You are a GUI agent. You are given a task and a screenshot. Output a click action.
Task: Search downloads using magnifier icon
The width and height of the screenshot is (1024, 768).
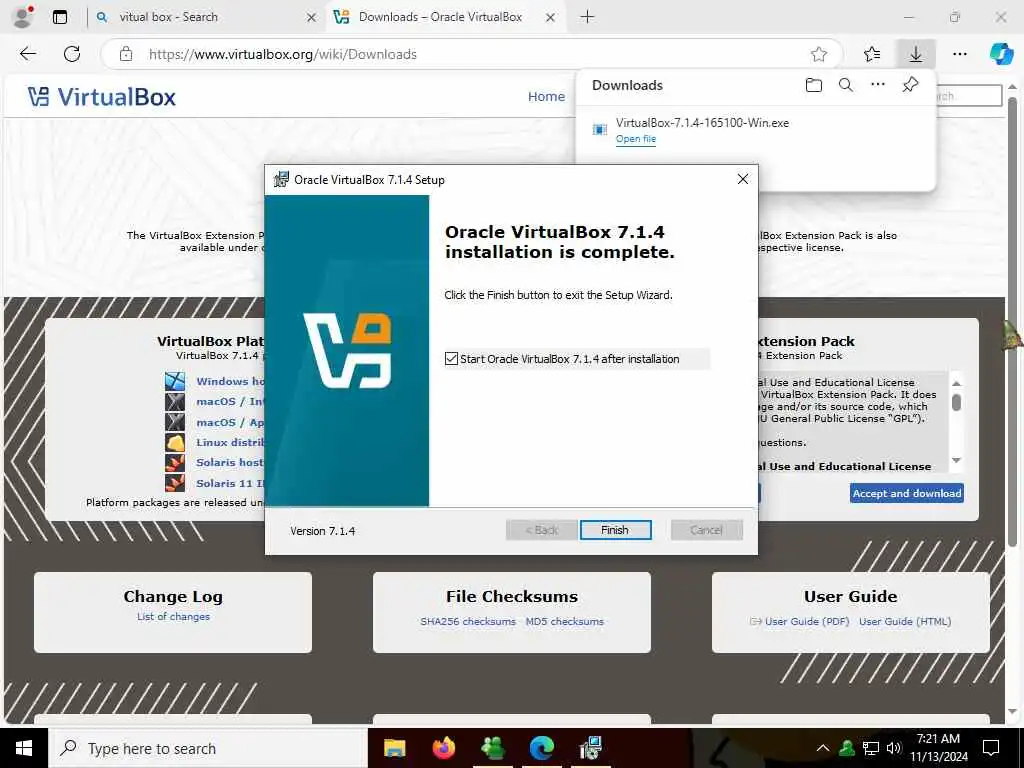pyautogui.click(x=846, y=85)
